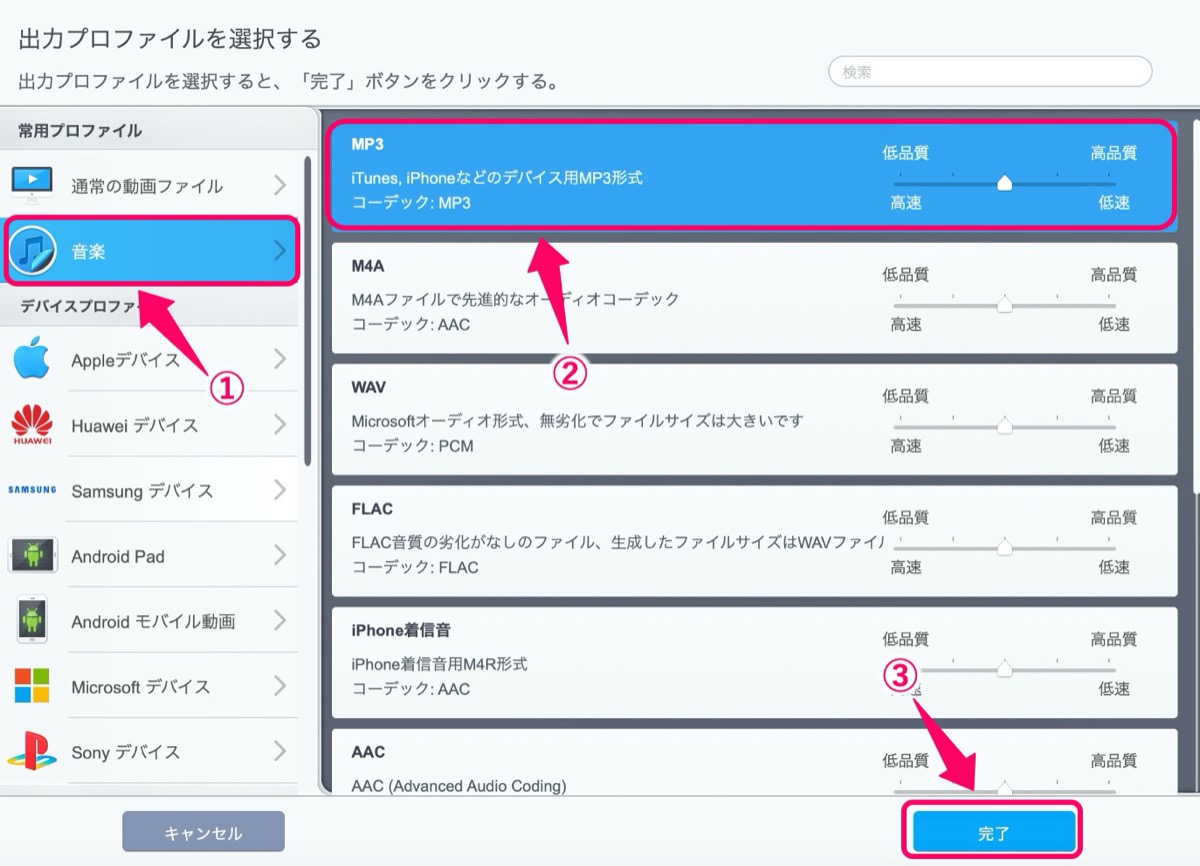
Task: Expand the Android Pad chevron
Action: pos(280,556)
